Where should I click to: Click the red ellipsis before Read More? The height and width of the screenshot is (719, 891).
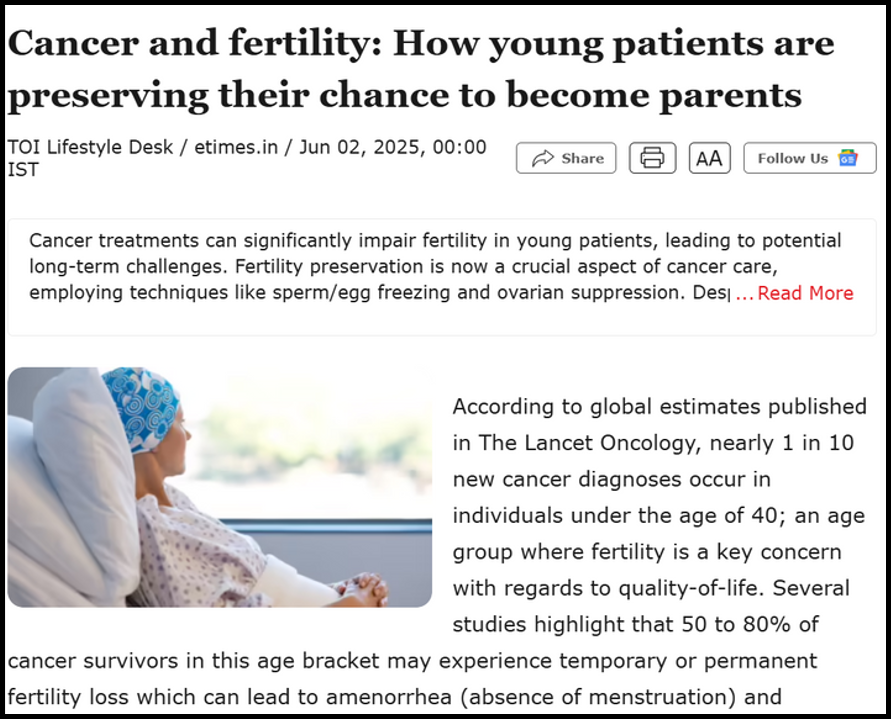(x=744, y=294)
